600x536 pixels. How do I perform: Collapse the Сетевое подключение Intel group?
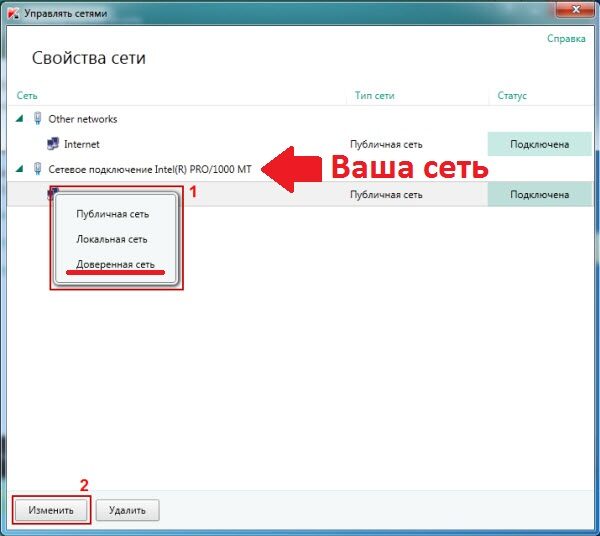coord(21,169)
